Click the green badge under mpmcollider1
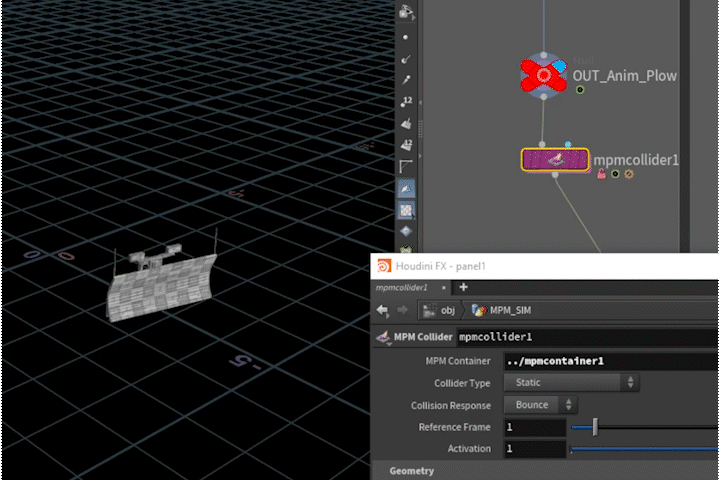This screenshot has height=480, width=720. [x=615, y=174]
